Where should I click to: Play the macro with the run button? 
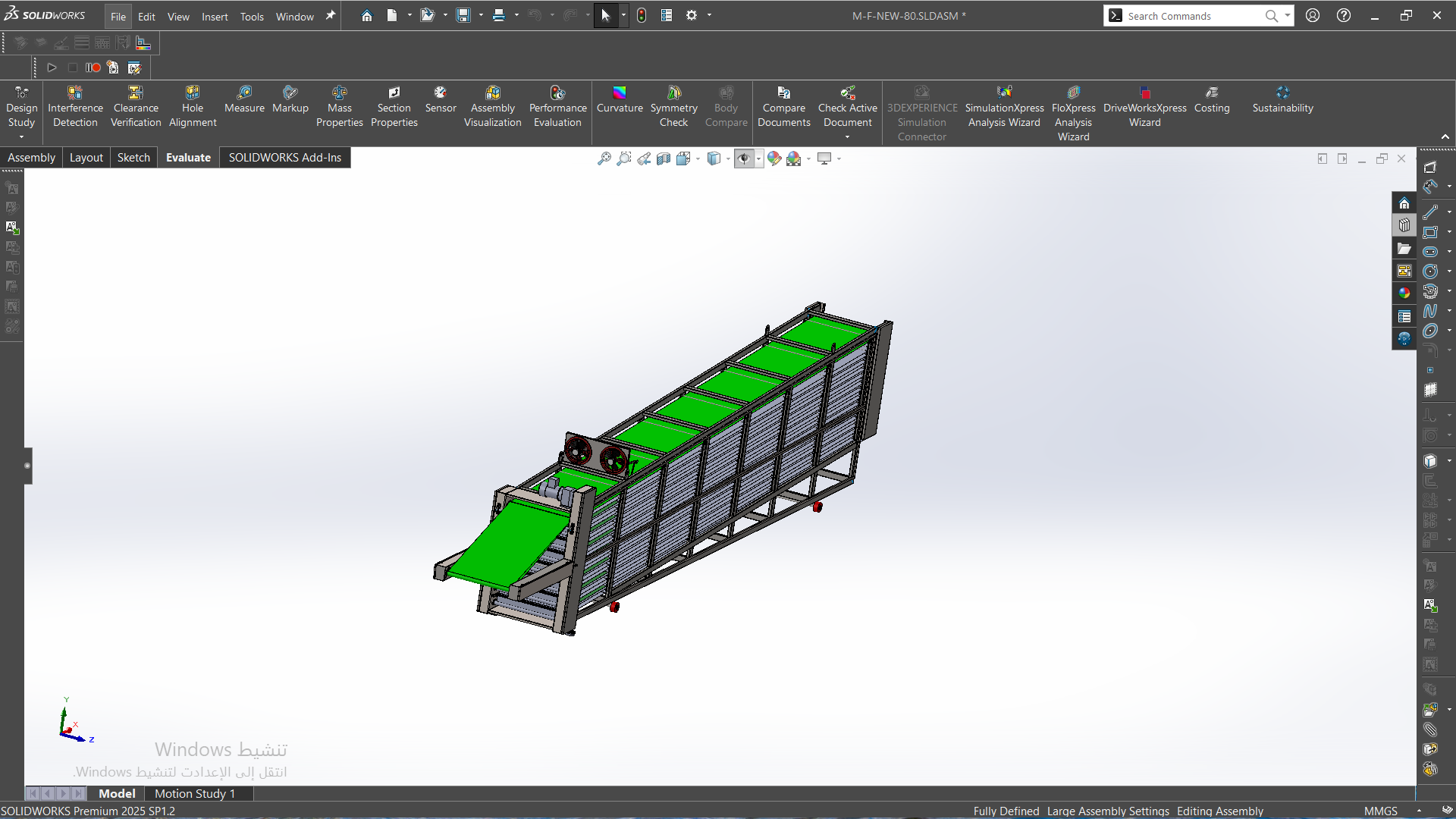(52, 67)
